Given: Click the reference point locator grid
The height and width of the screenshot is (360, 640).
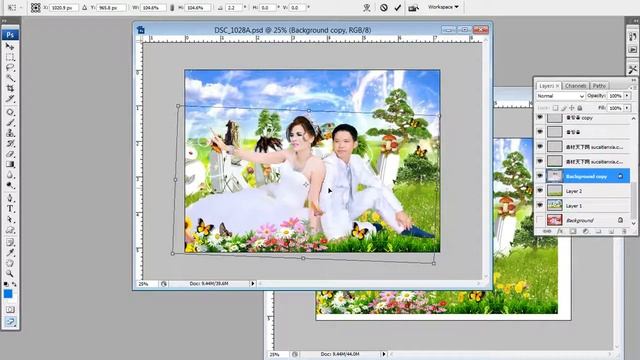Looking at the screenshot, I should [x=36, y=7].
